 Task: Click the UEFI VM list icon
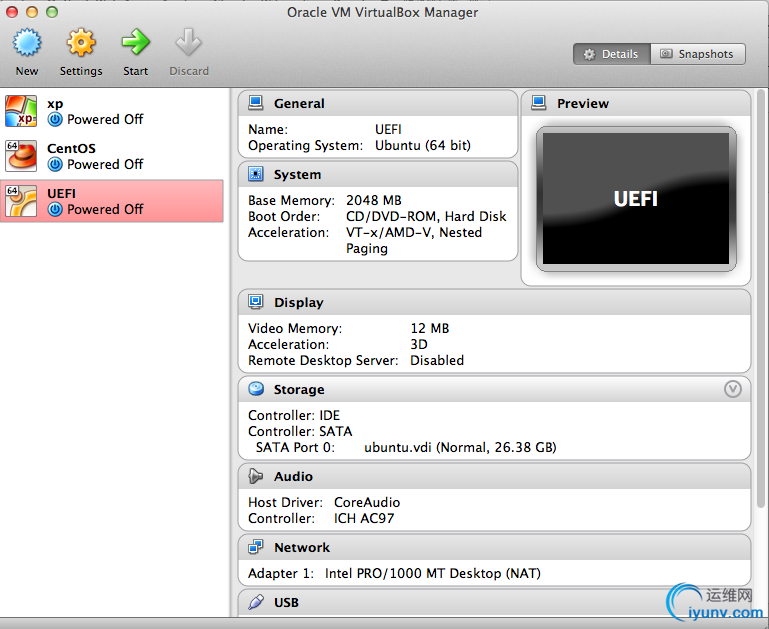21,201
